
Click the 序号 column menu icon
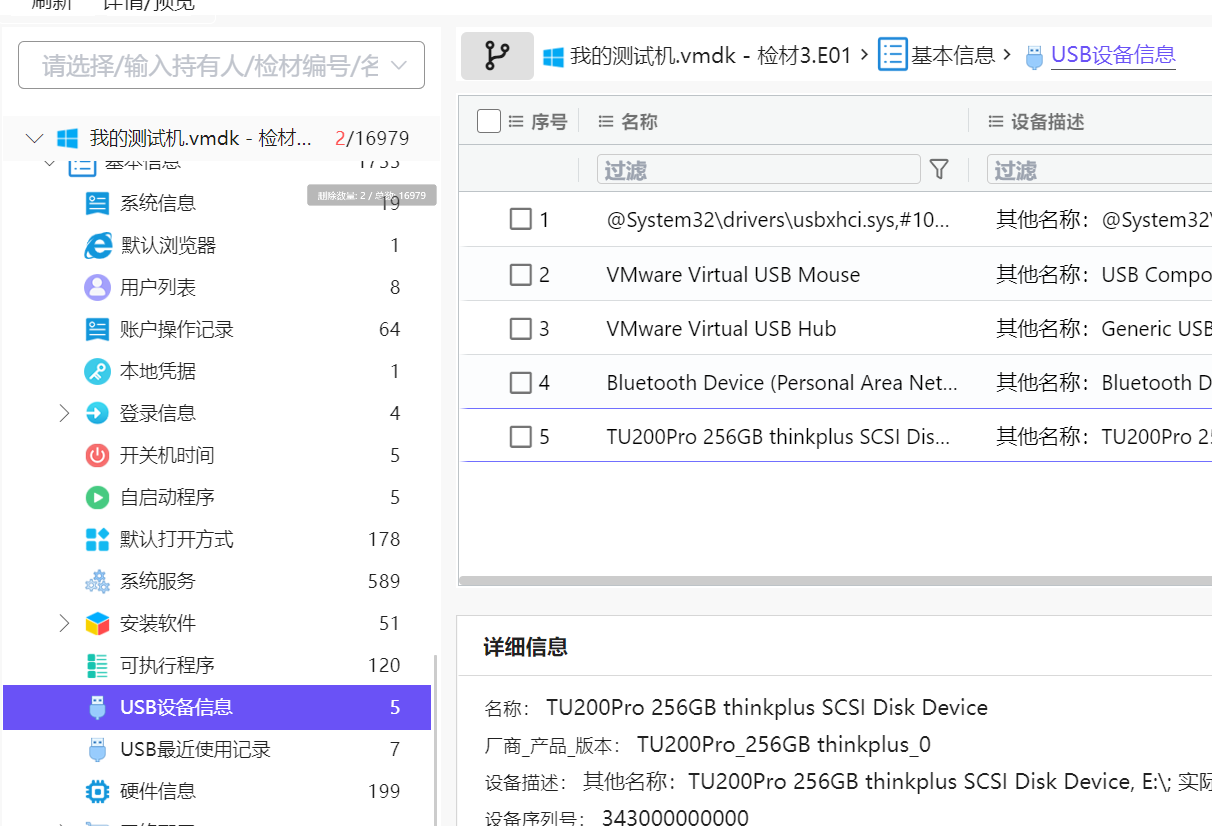tap(516, 121)
